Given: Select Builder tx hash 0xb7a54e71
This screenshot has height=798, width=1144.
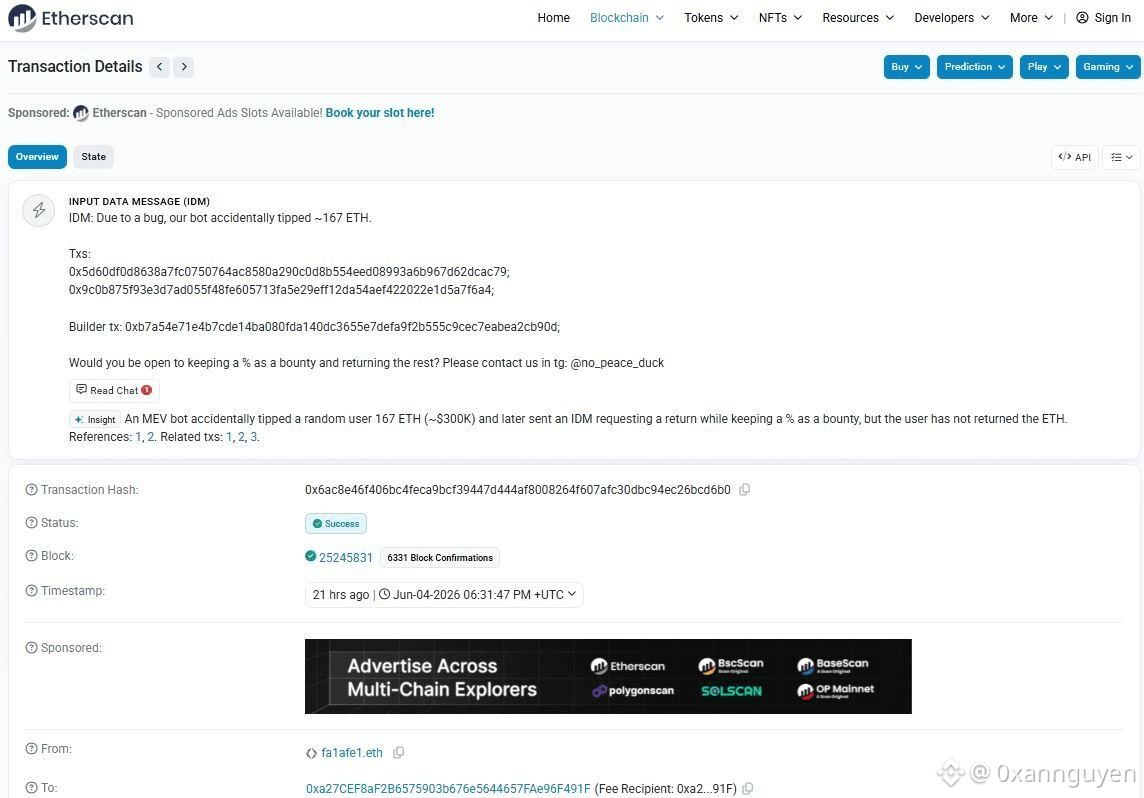Looking at the screenshot, I should [x=342, y=327].
